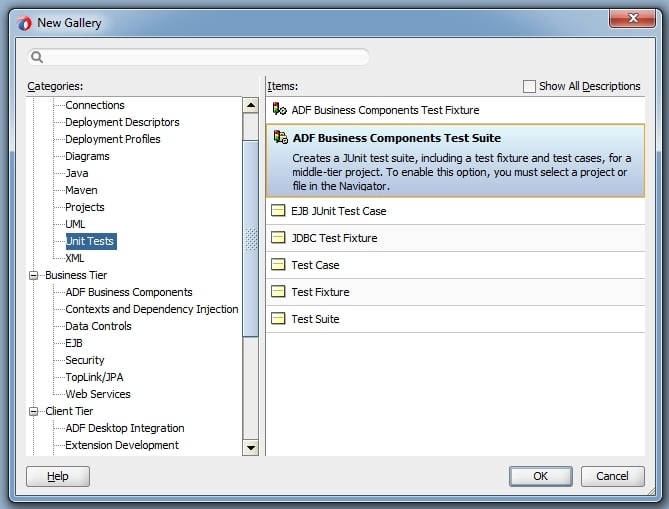The width and height of the screenshot is (669, 509).
Task: Click the JUnit test suite description text
Action: click(461, 172)
